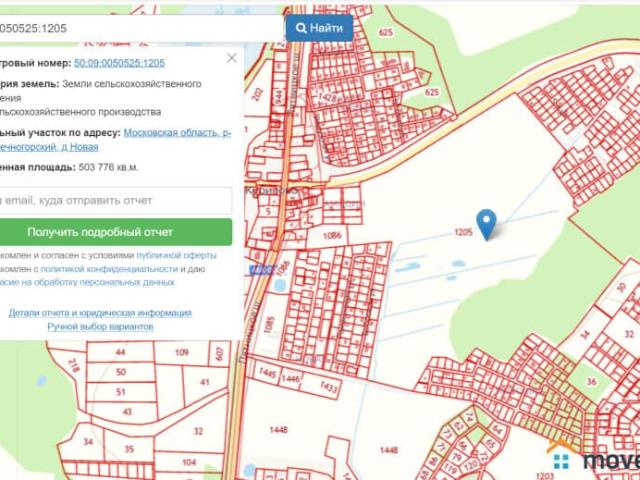Click Ручной выбор вариантов link

click(100, 327)
